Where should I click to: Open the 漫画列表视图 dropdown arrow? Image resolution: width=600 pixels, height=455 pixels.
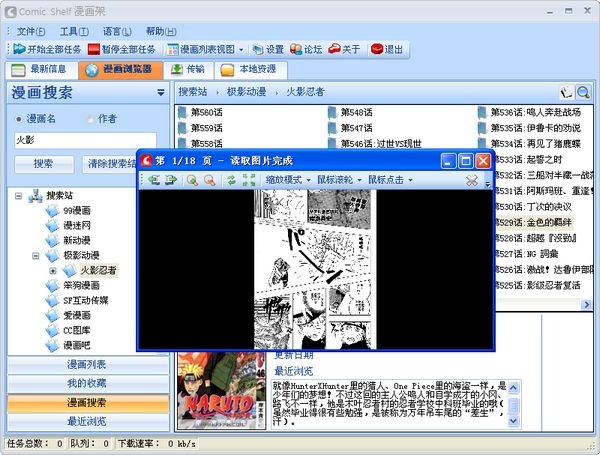tap(241, 49)
